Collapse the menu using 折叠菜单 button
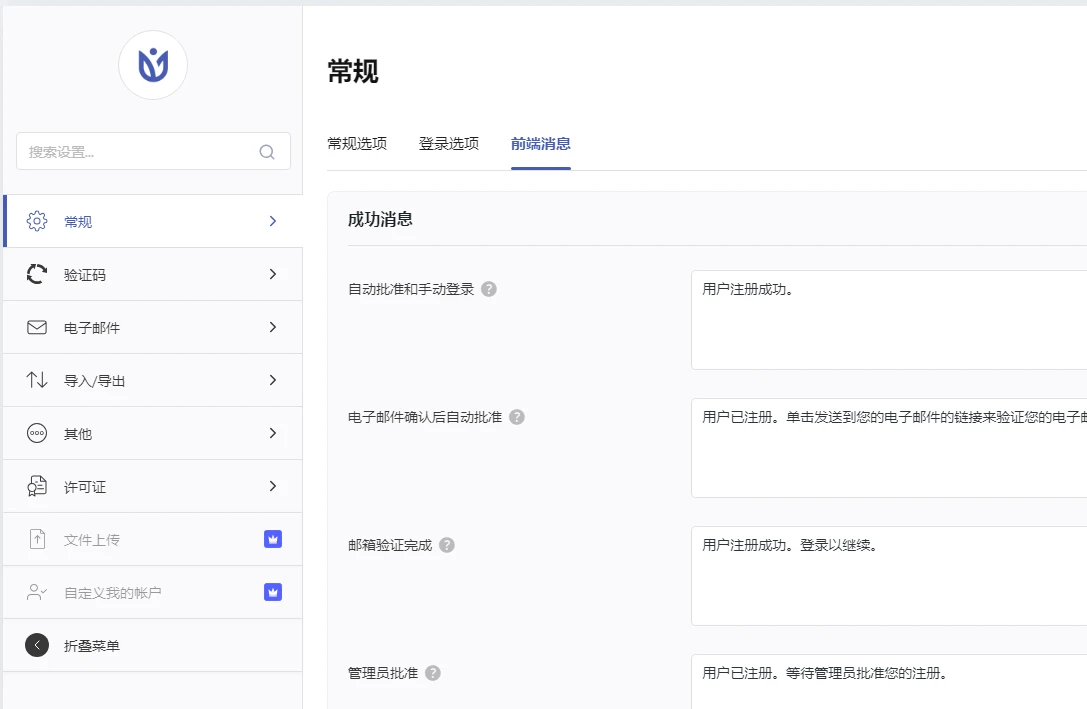Screen dimensions: 1087x709 tap(37, 645)
